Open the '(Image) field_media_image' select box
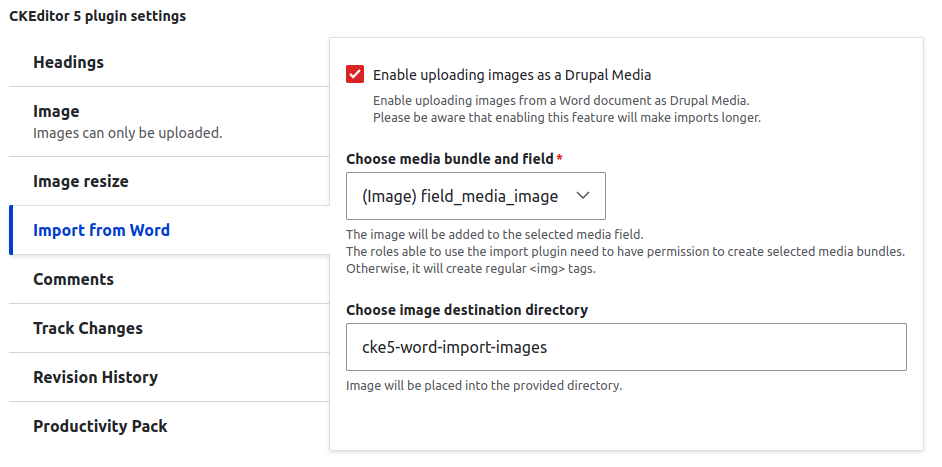942x467 pixels. tap(476, 196)
